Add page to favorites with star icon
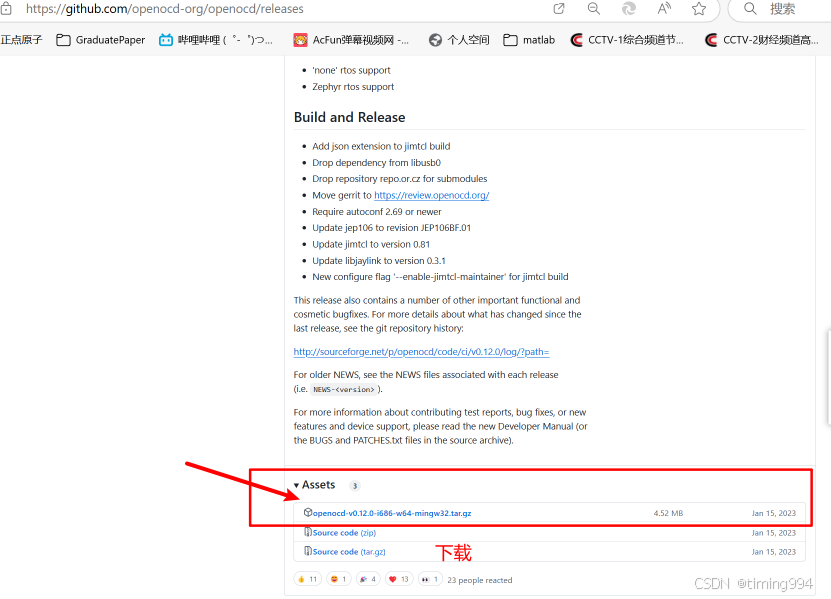The width and height of the screenshot is (831, 599). [699, 8]
